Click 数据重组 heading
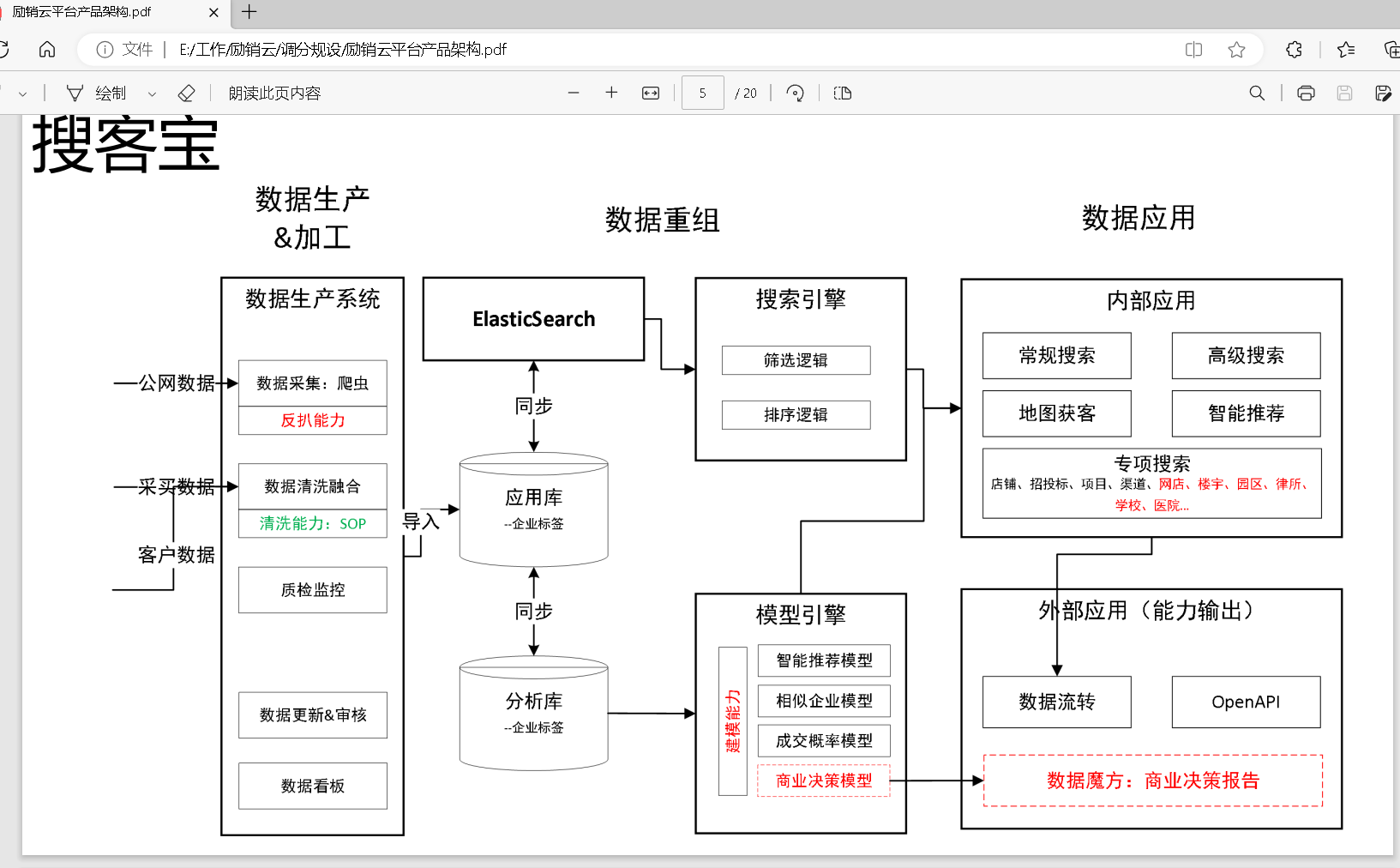The height and width of the screenshot is (868, 1400). [x=662, y=220]
